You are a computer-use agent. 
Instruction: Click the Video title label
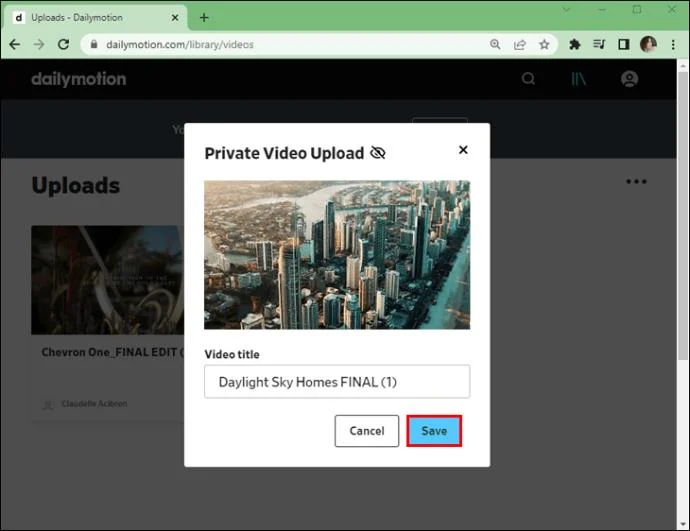[232, 354]
